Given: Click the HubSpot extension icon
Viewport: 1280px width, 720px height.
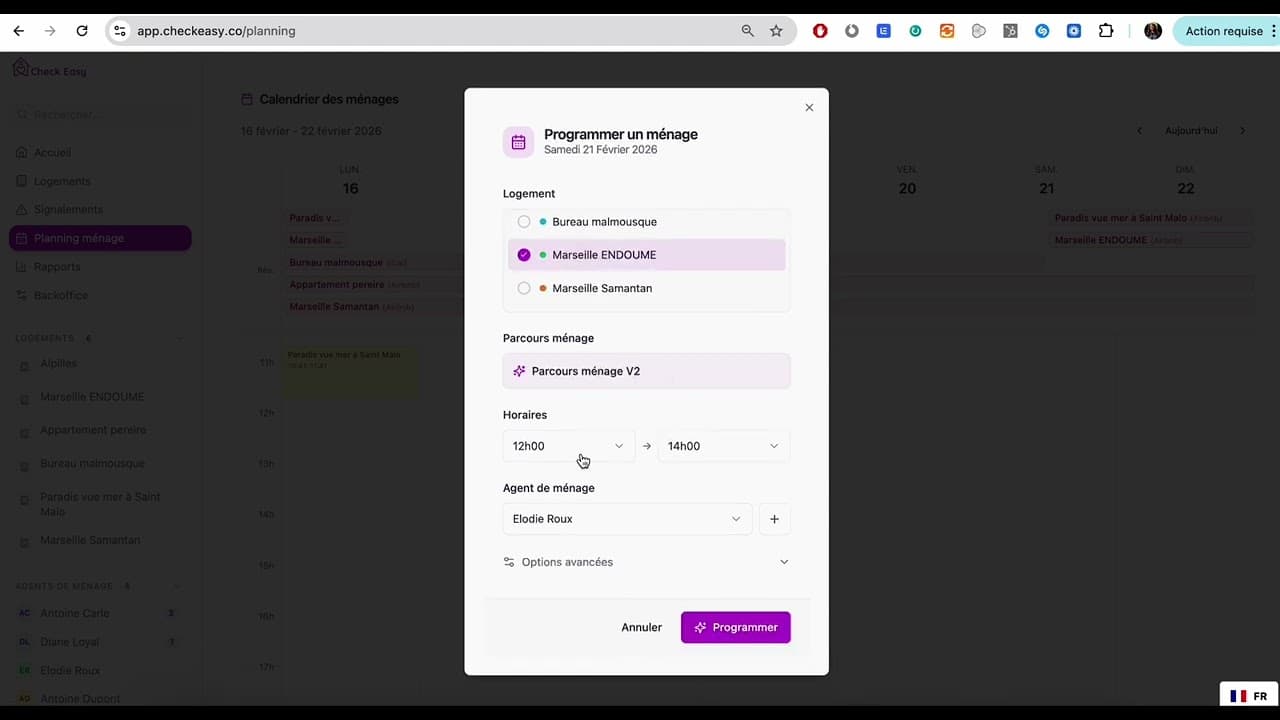Looking at the screenshot, I should click(1011, 31).
